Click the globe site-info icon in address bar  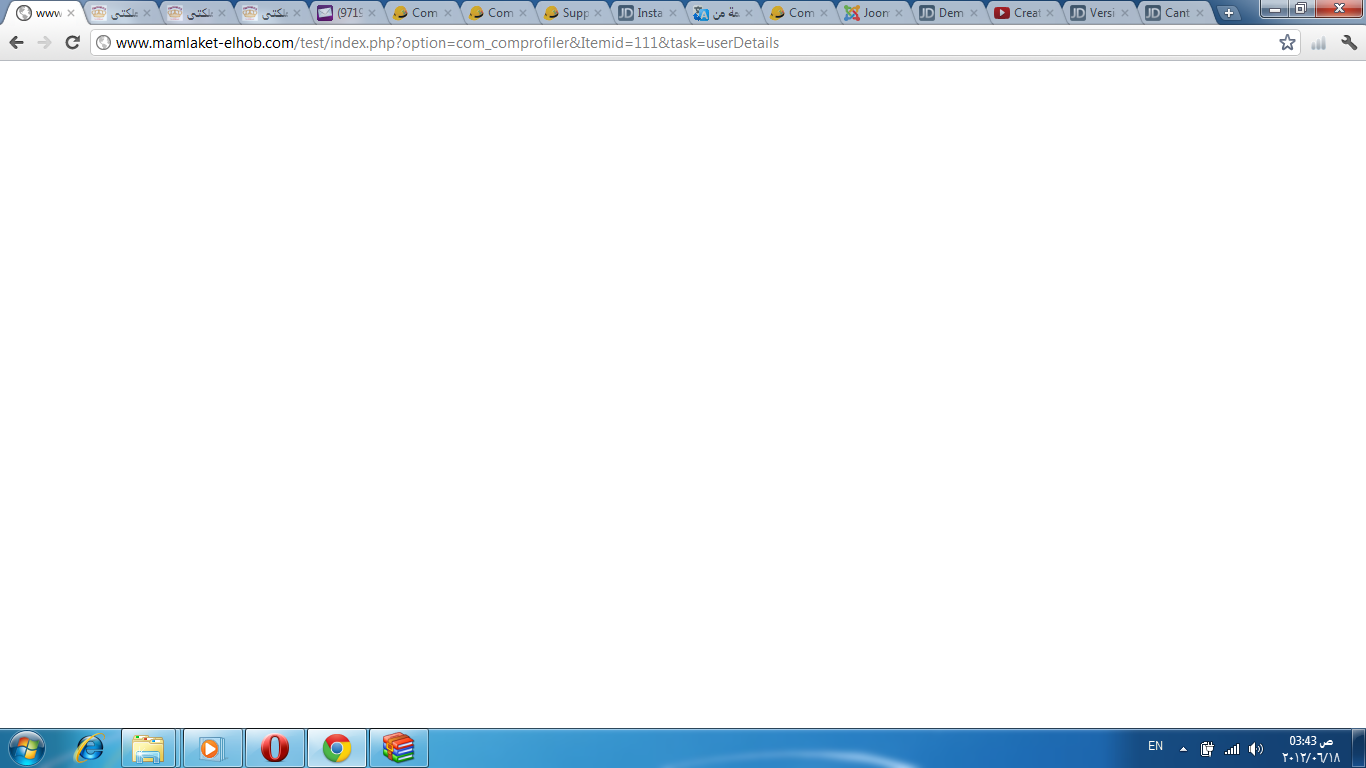click(x=103, y=43)
